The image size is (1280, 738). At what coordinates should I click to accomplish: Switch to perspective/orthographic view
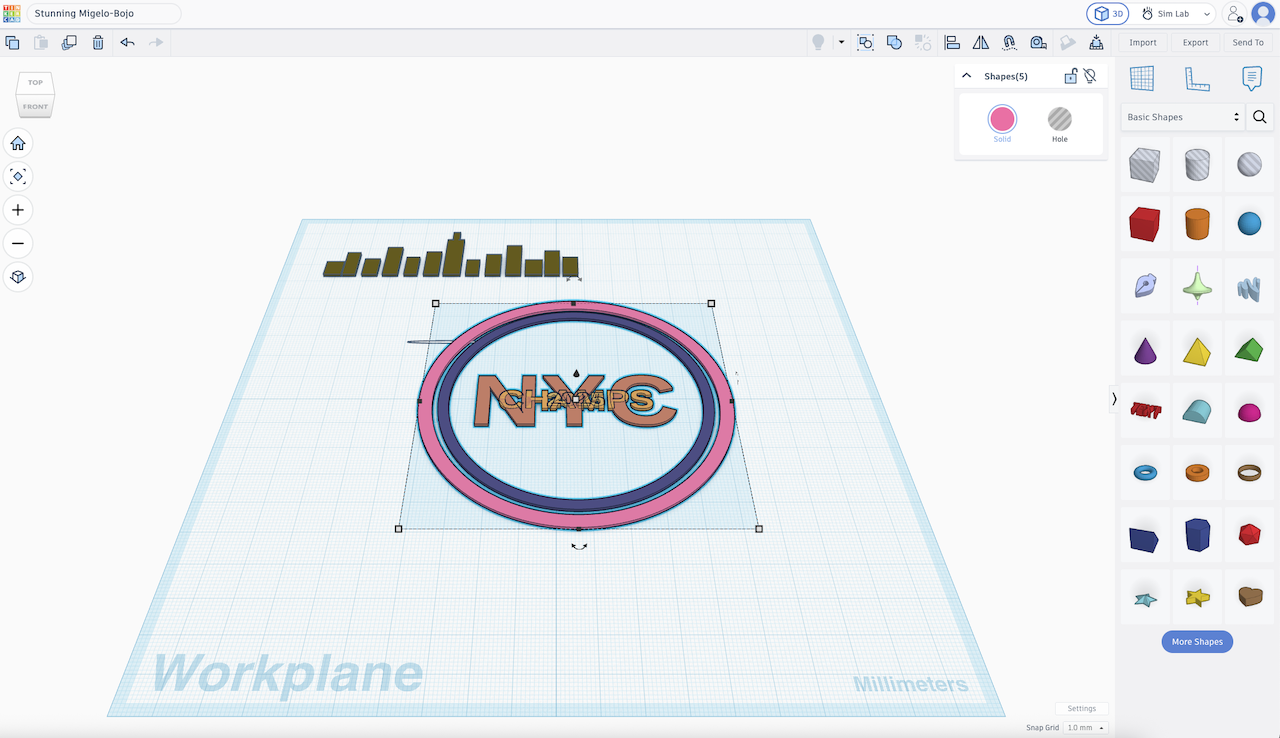point(18,277)
